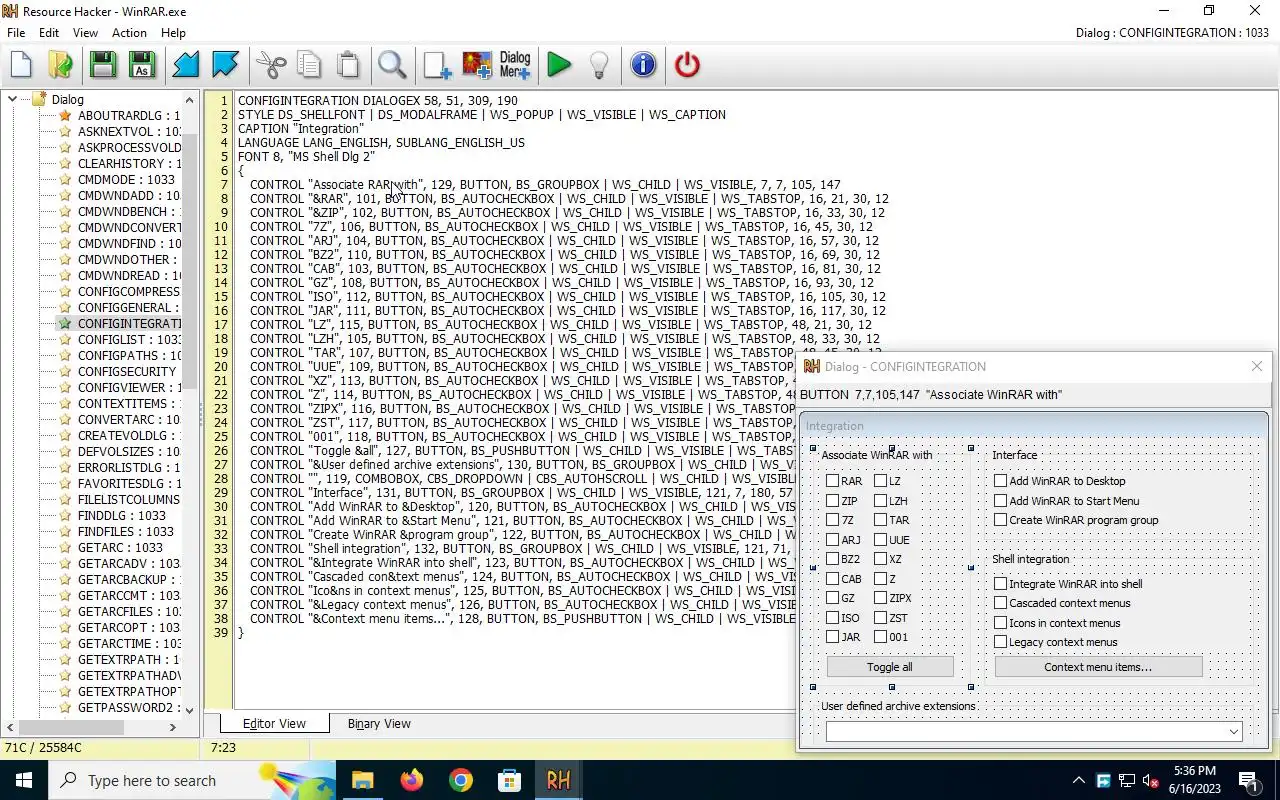Cut with the scissors toolbar icon
Image resolution: width=1280 pixels, height=800 pixels.
pyautogui.click(x=271, y=65)
